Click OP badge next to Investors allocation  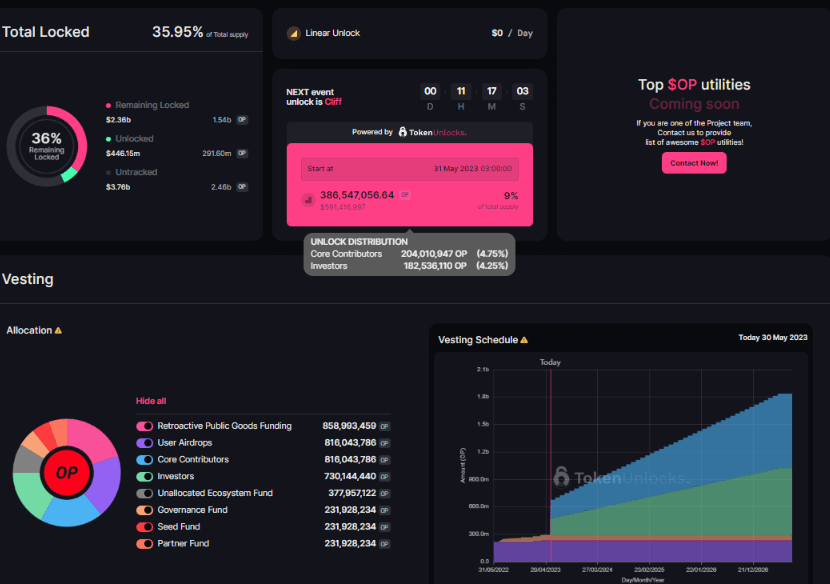coord(384,477)
